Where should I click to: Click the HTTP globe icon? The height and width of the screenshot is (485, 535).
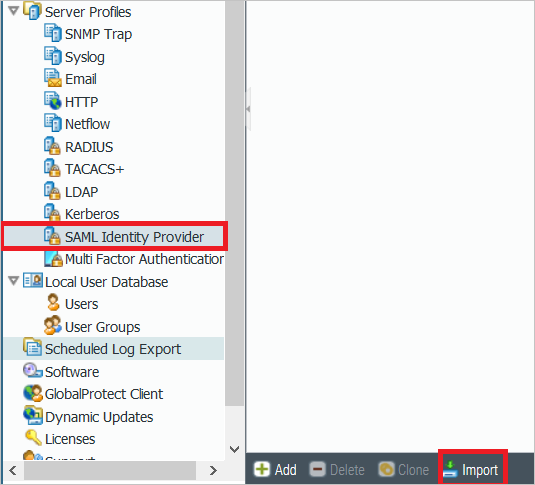tap(53, 101)
